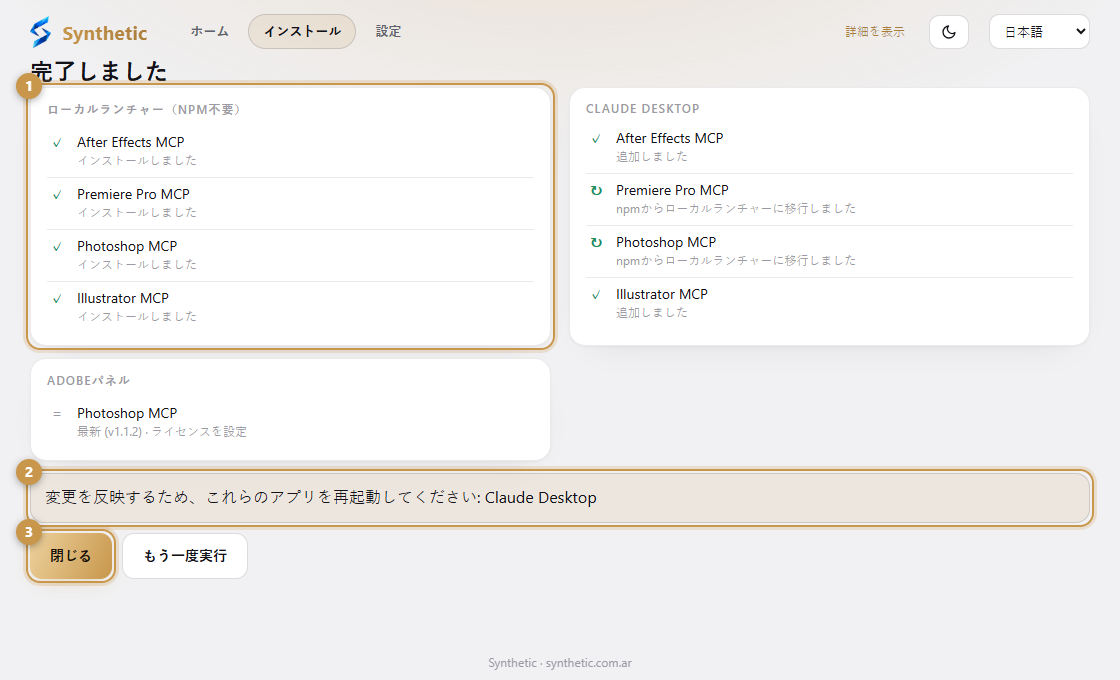Click checkmark beside Illustrator MCP in Claude Desktop
This screenshot has height=680, width=1120.
tap(596, 295)
